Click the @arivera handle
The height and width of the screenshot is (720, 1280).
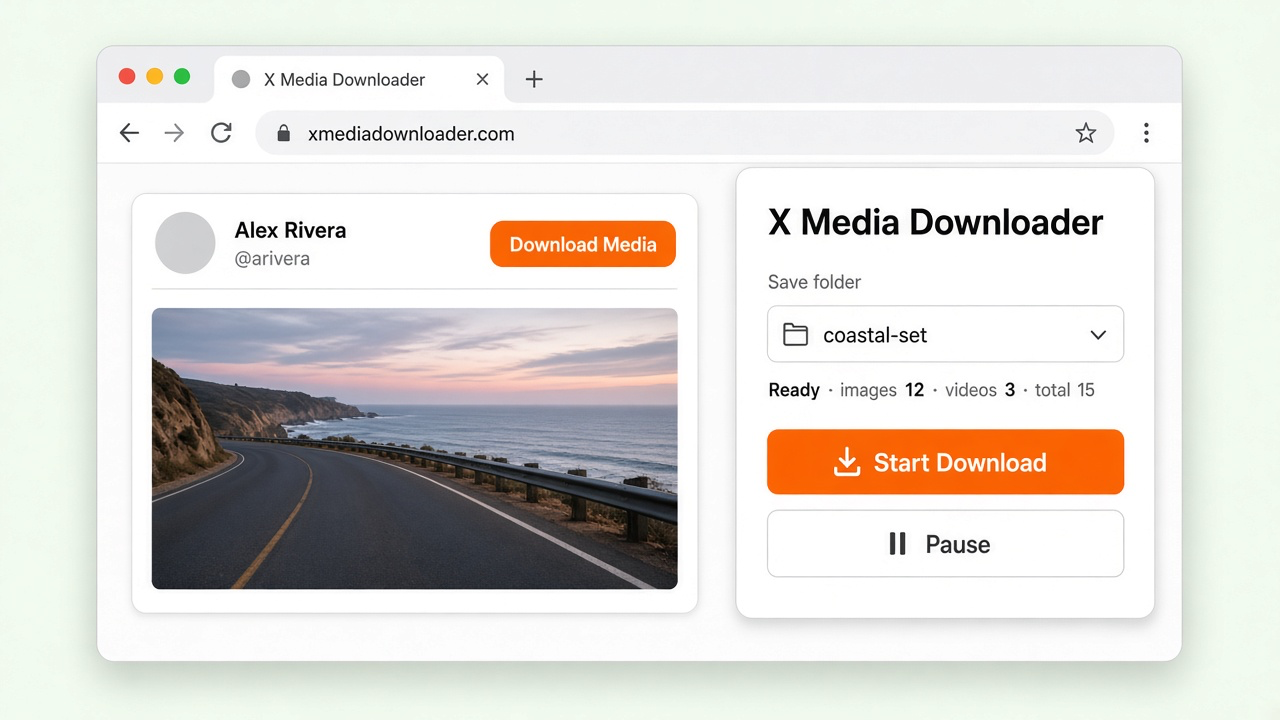tap(272, 259)
